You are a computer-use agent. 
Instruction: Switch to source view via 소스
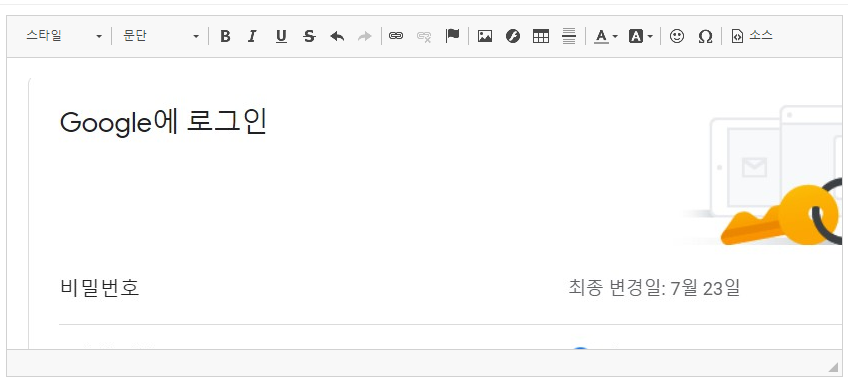pos(752,36)
